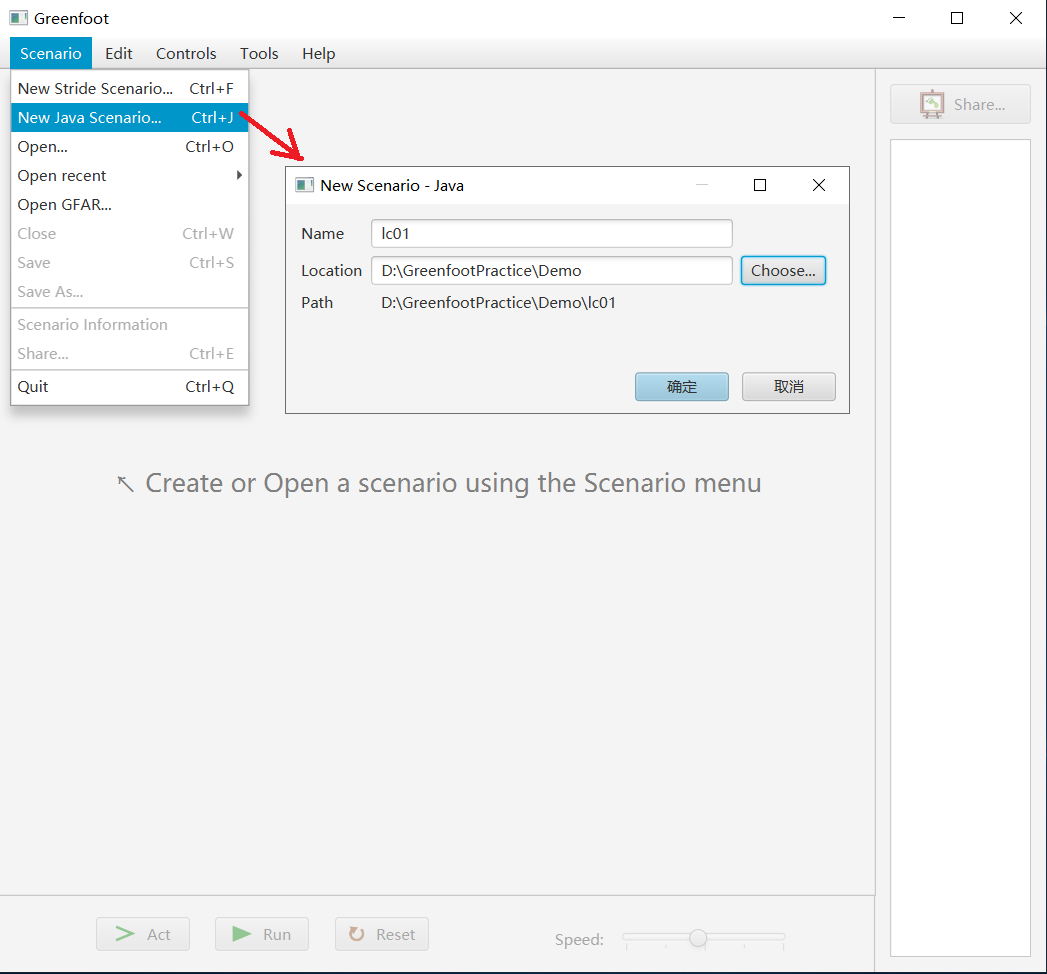The image size is (1047, 974).
Task: Open the Controls menu
Action: [186, 53]
